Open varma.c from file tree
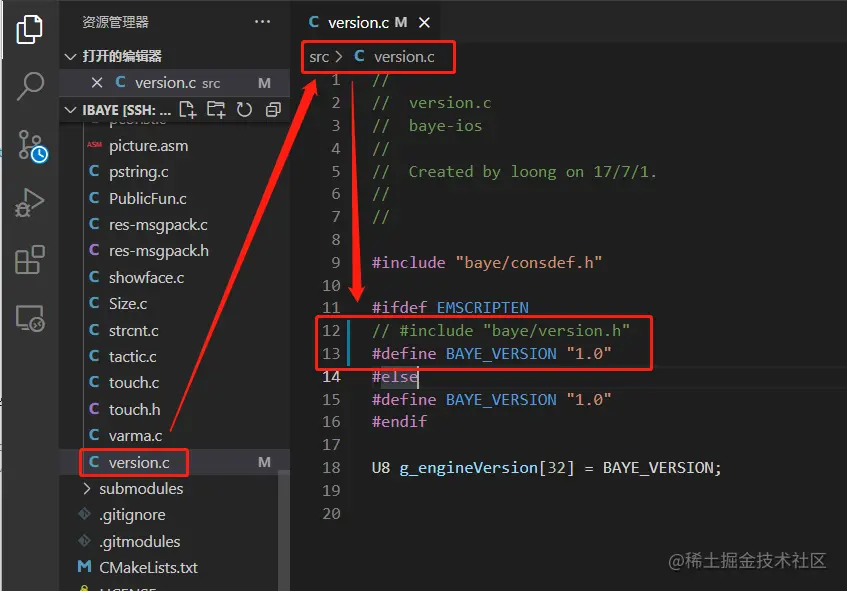The image size is (847, 591). point(136,435)
